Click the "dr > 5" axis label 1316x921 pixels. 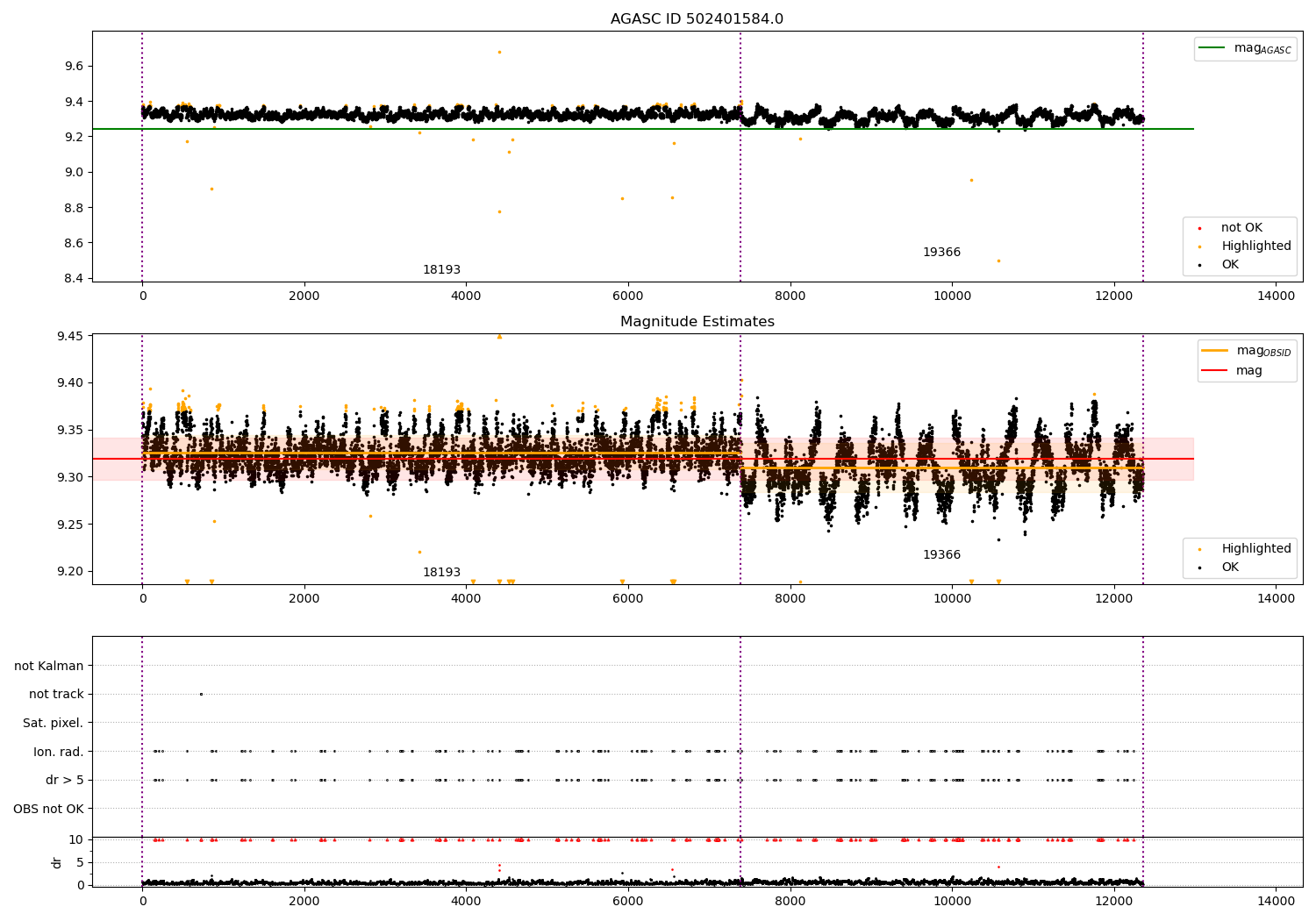(65, 780)
